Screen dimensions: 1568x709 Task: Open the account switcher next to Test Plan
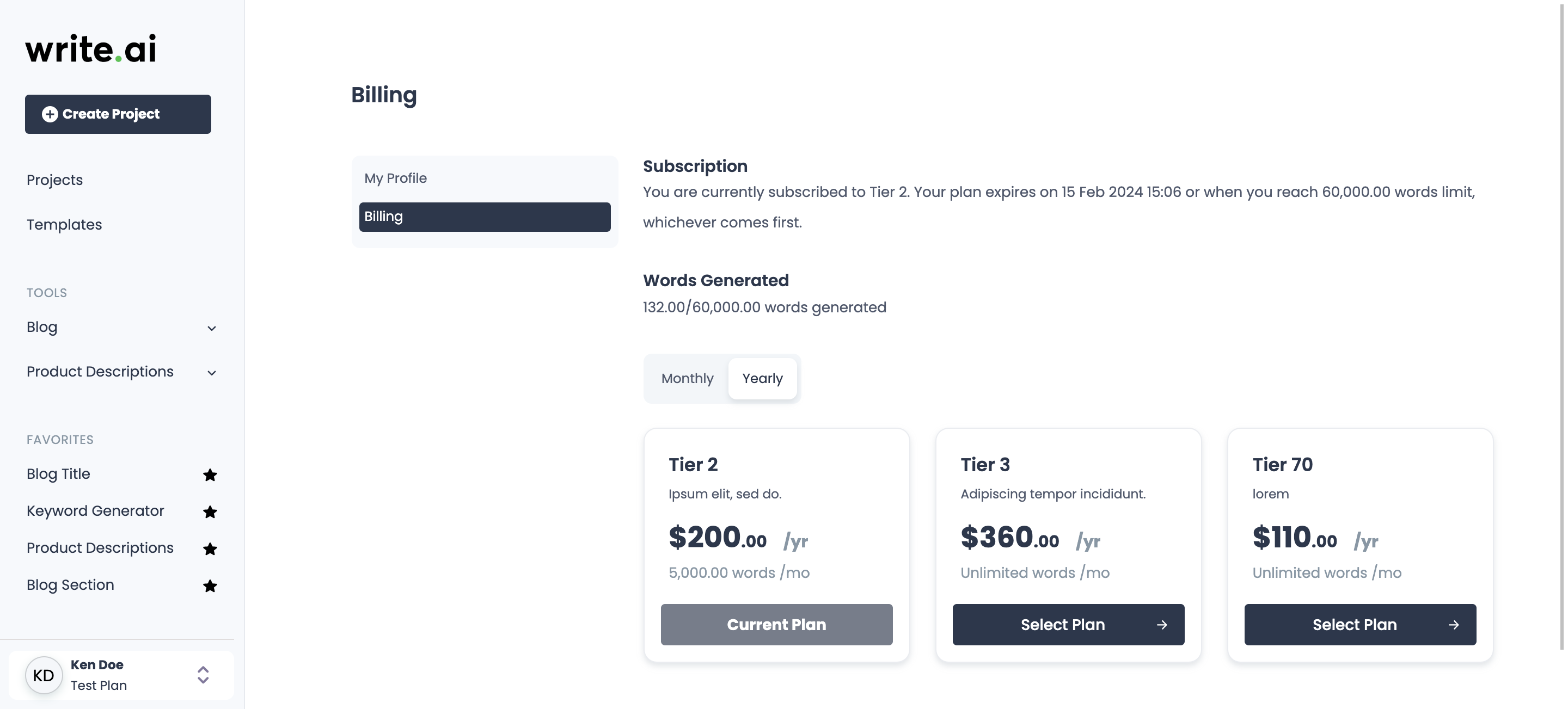202,675
